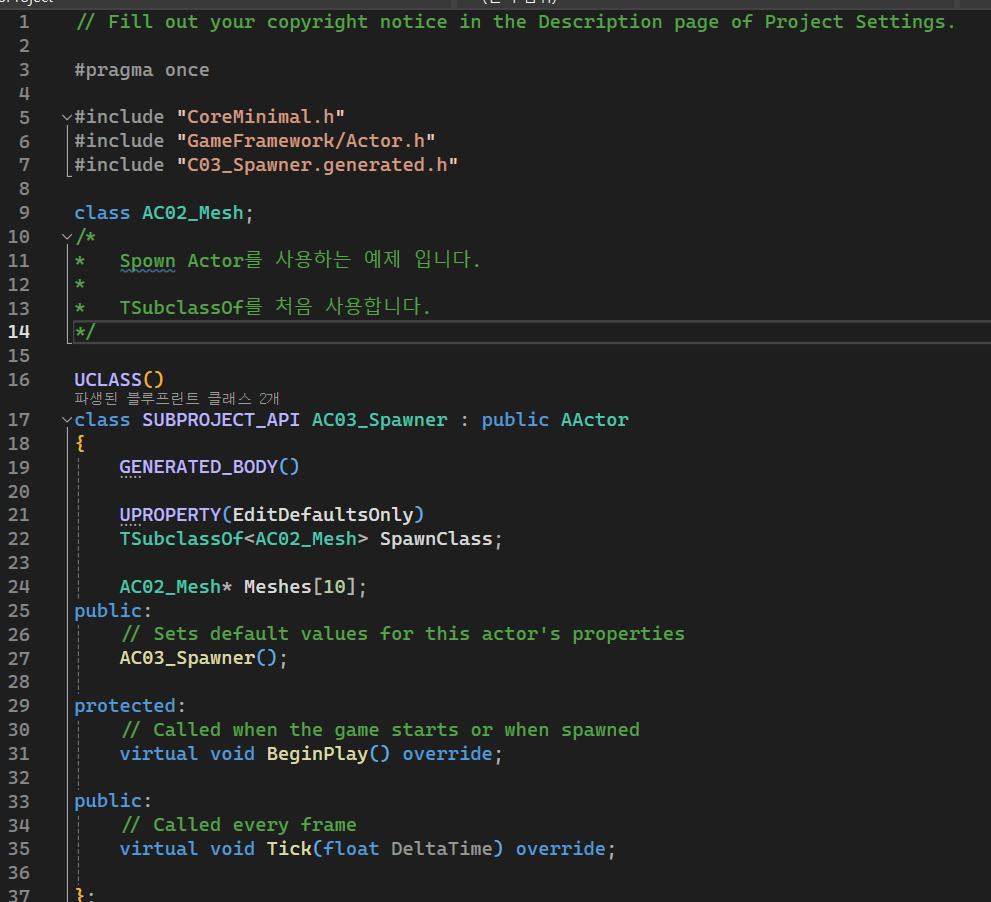Click the "Called when the game starts" comment
Image resolution: width=991 pixels, height=902 pixels.
[380, 730]
